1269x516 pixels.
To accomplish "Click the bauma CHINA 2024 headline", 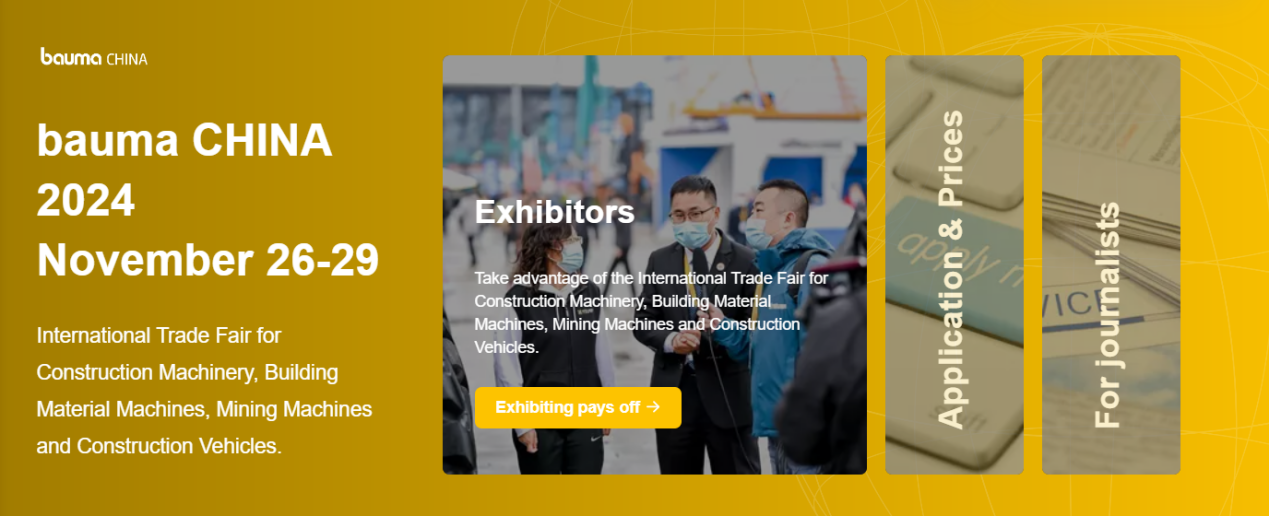I will coord(185,170).
